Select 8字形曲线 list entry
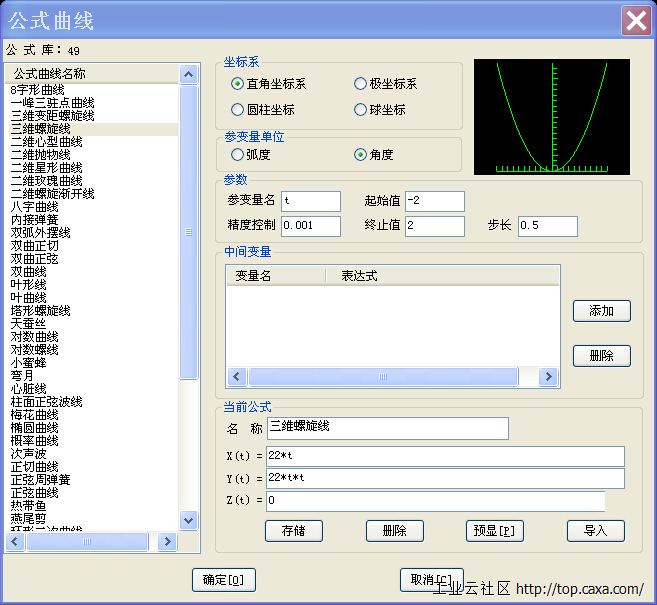This screenshot has width=657, height=605. click(37, 90)
